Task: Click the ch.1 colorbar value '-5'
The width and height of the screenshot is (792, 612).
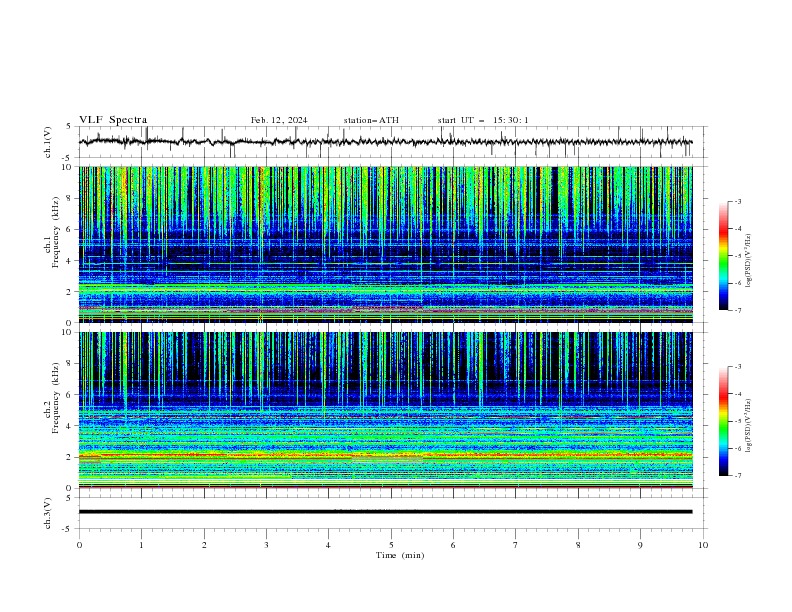Action: (737, 256)
